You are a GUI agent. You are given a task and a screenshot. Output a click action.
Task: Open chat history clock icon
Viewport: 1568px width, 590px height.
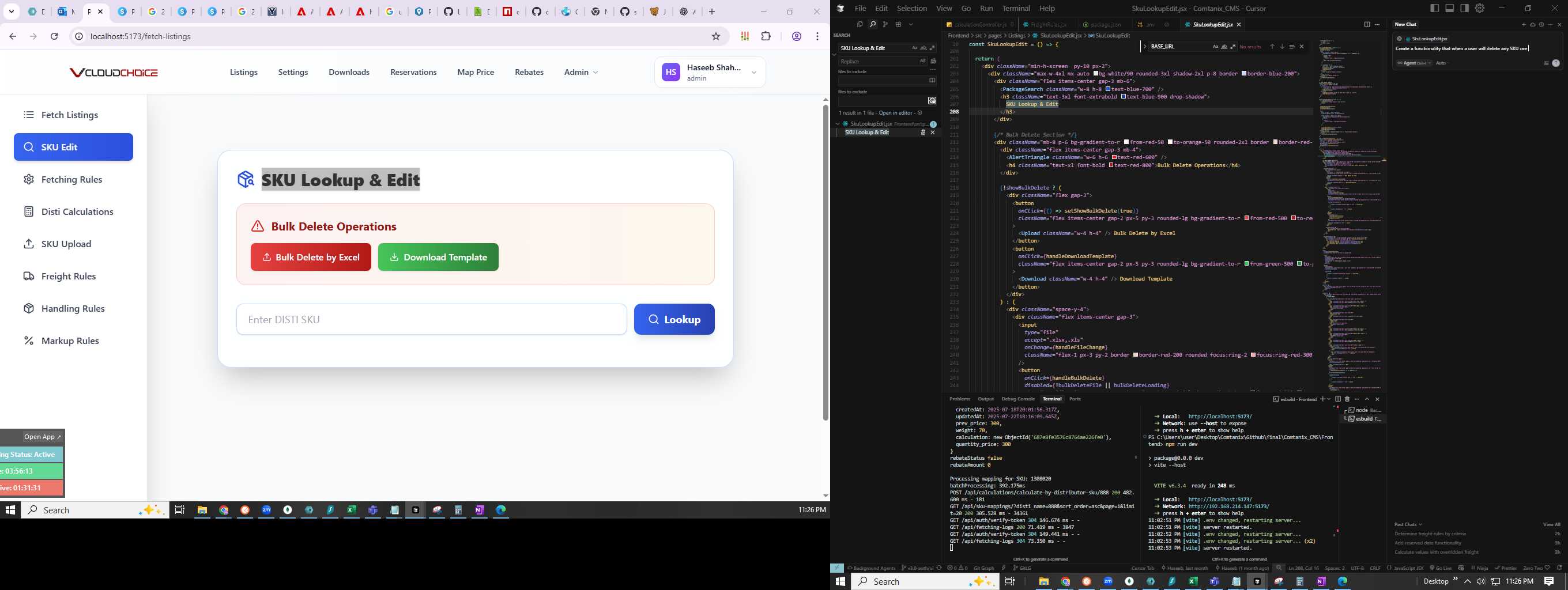pyautogui.click(x=1541, y=24)
